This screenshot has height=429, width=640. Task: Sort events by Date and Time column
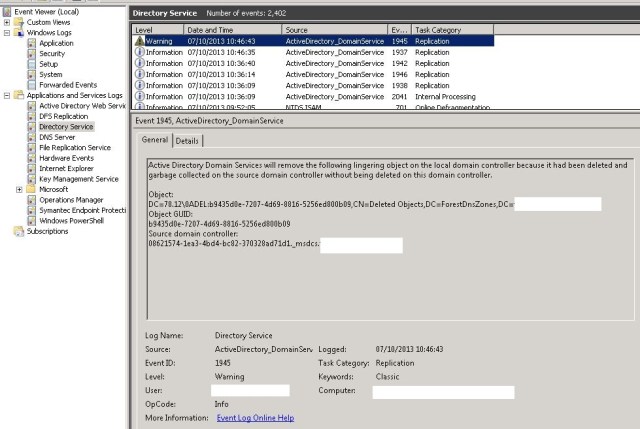[233, 30]
